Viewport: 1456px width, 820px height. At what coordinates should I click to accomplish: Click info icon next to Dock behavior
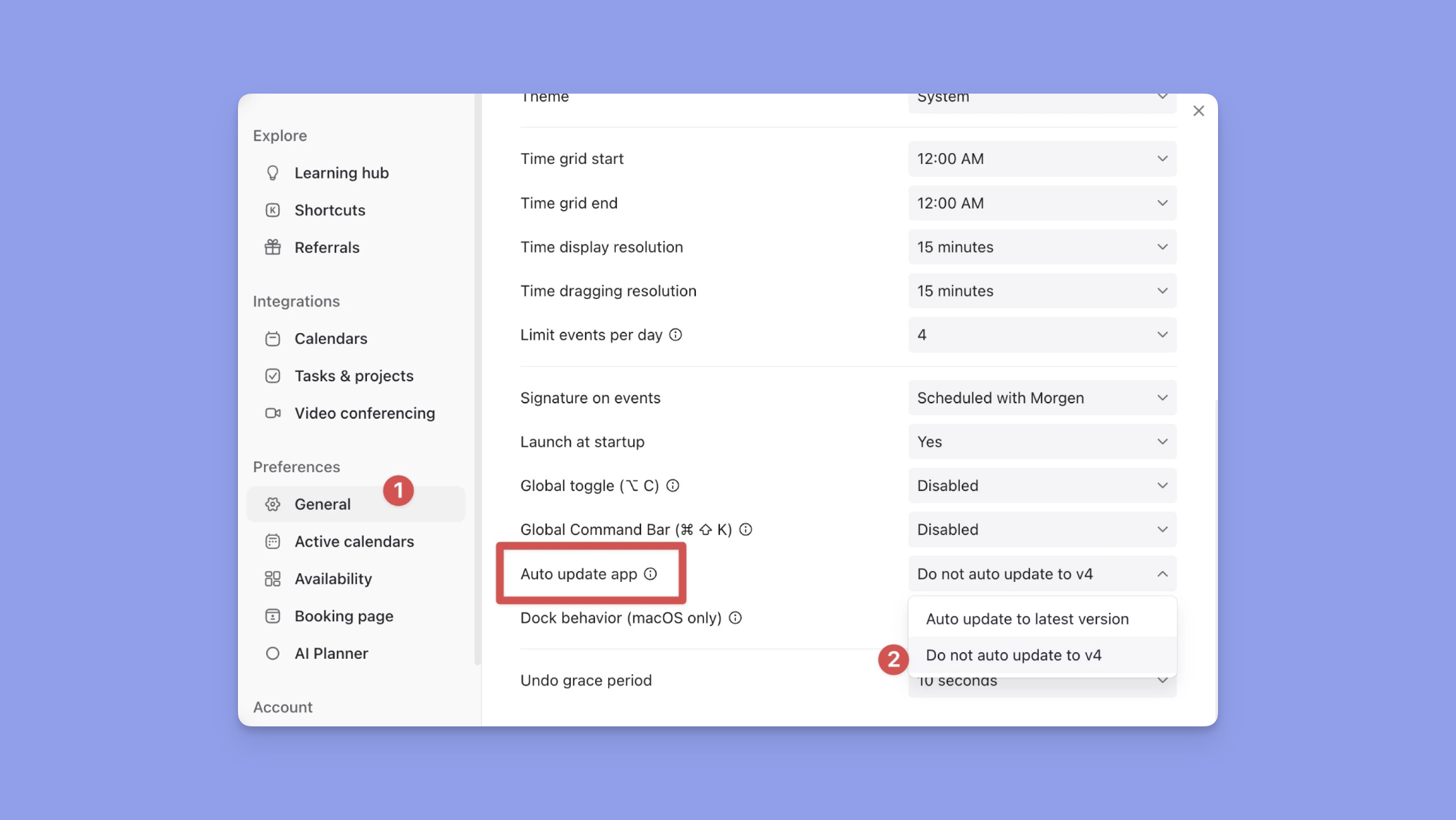coord(735,618)
